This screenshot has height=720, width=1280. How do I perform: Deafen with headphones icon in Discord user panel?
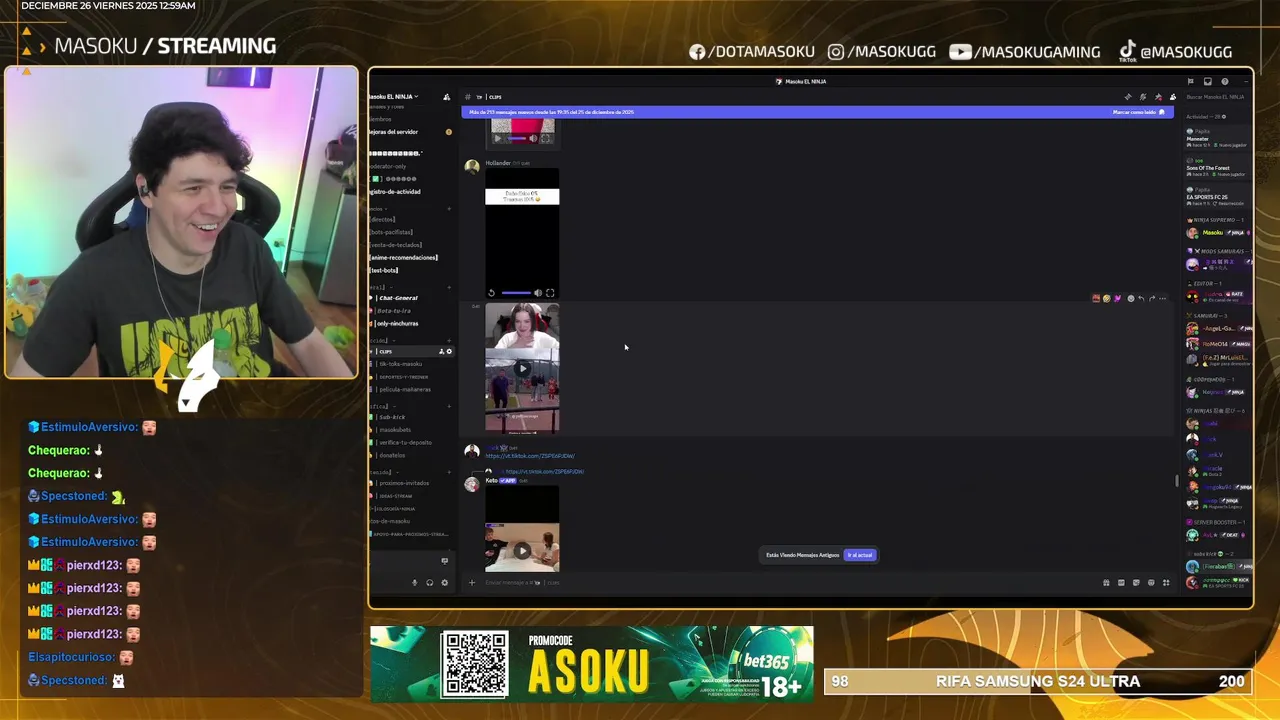[429, 583]
